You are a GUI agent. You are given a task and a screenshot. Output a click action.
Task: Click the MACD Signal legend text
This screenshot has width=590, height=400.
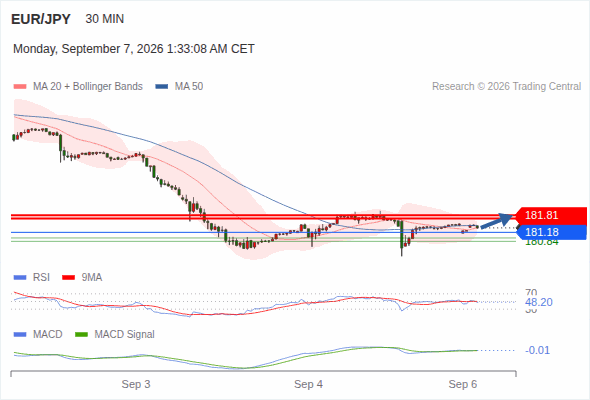[x=124, y=335]
